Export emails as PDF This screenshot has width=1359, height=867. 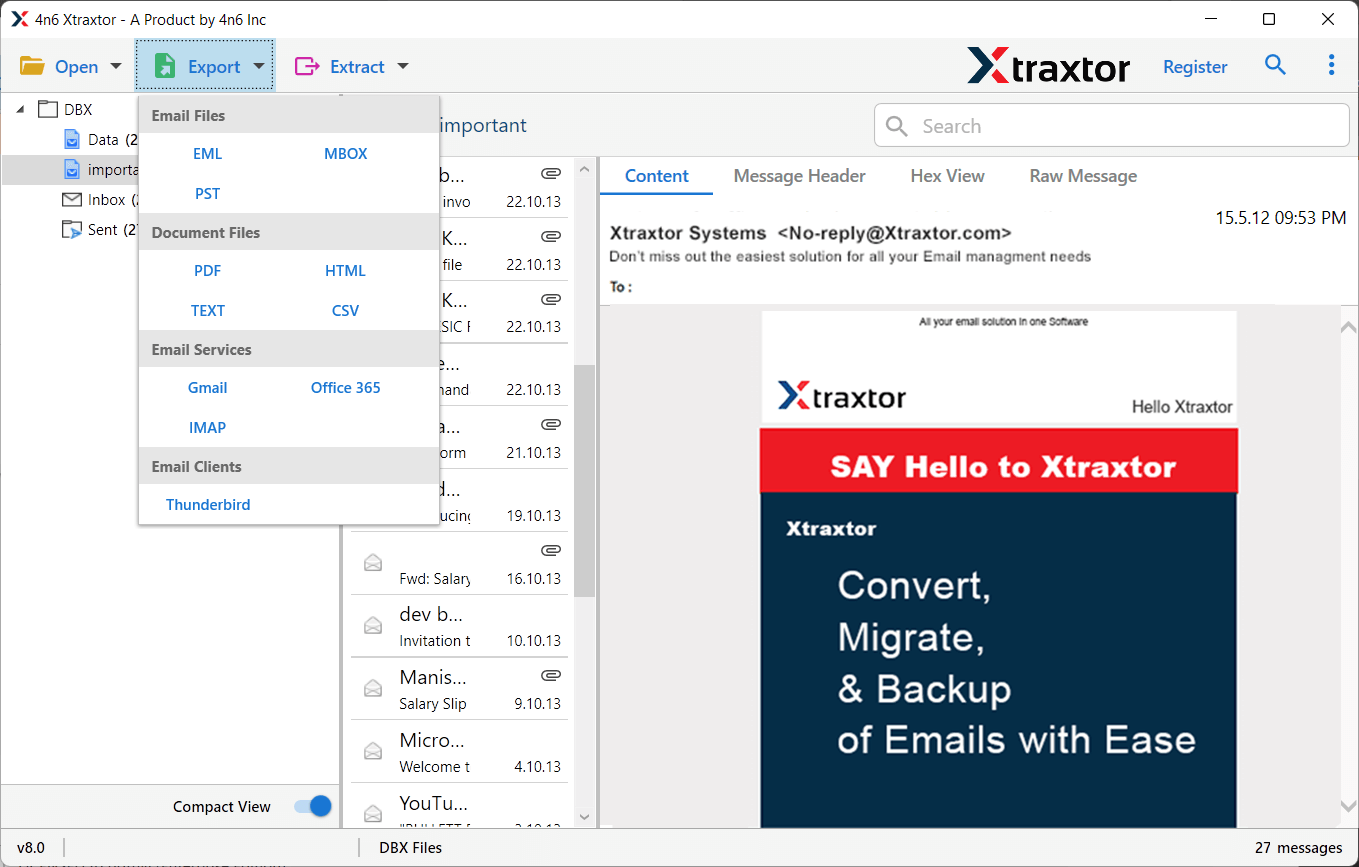208,271
